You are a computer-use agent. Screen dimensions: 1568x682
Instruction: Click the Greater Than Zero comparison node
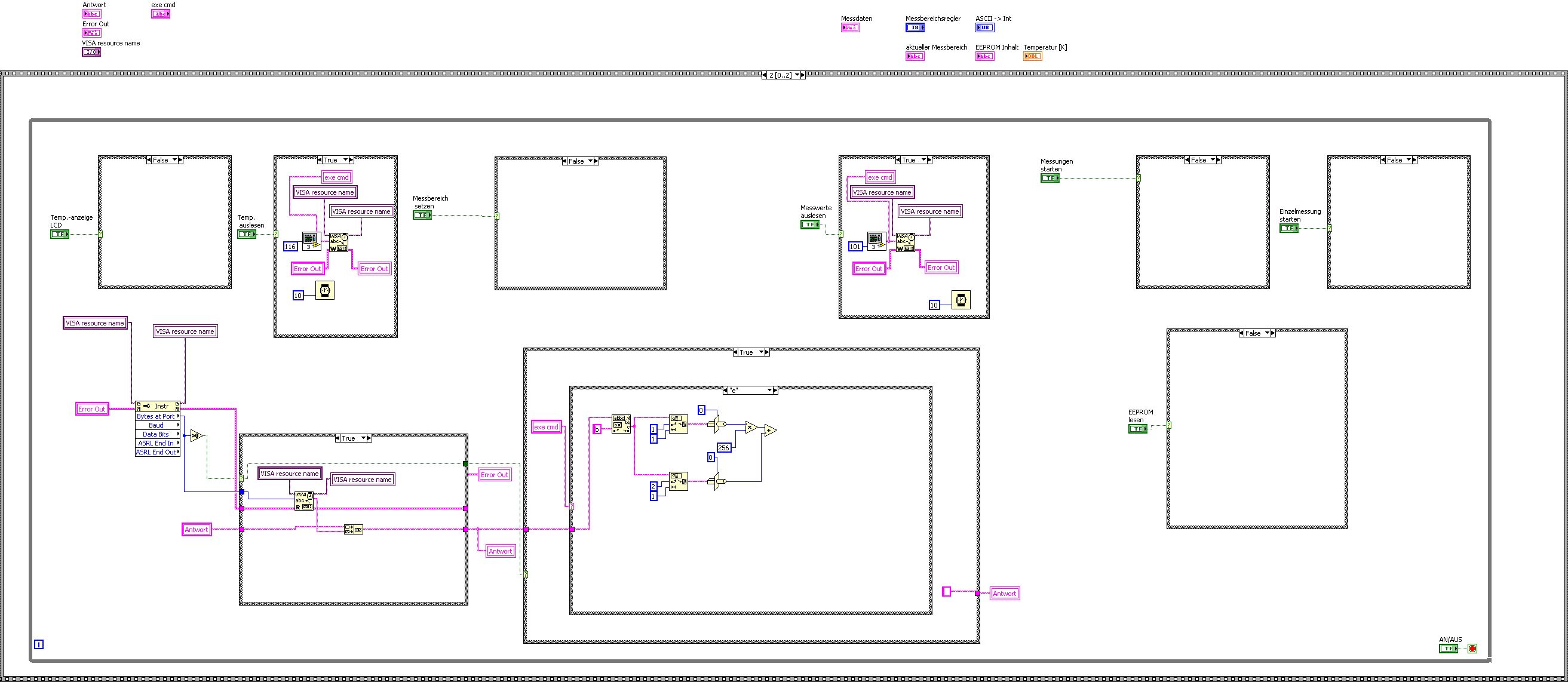pyautogui.click(x=197, y=435)
